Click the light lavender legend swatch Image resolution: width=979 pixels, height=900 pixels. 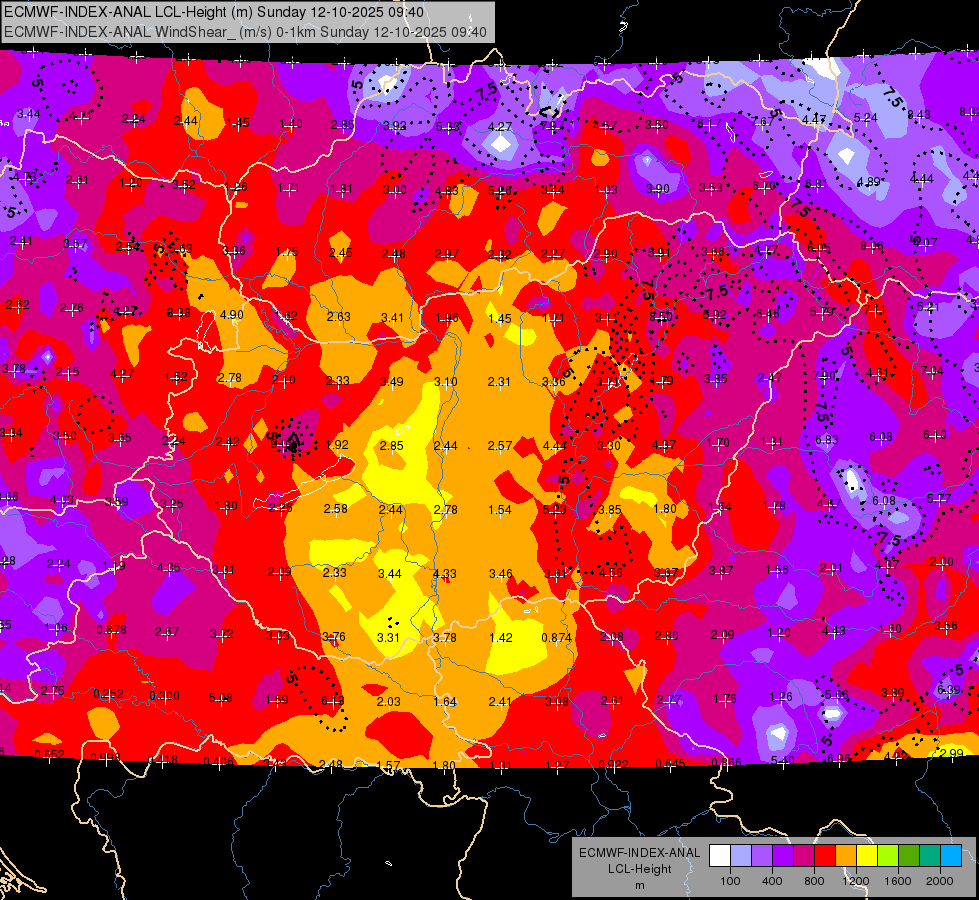click(741, 856)
